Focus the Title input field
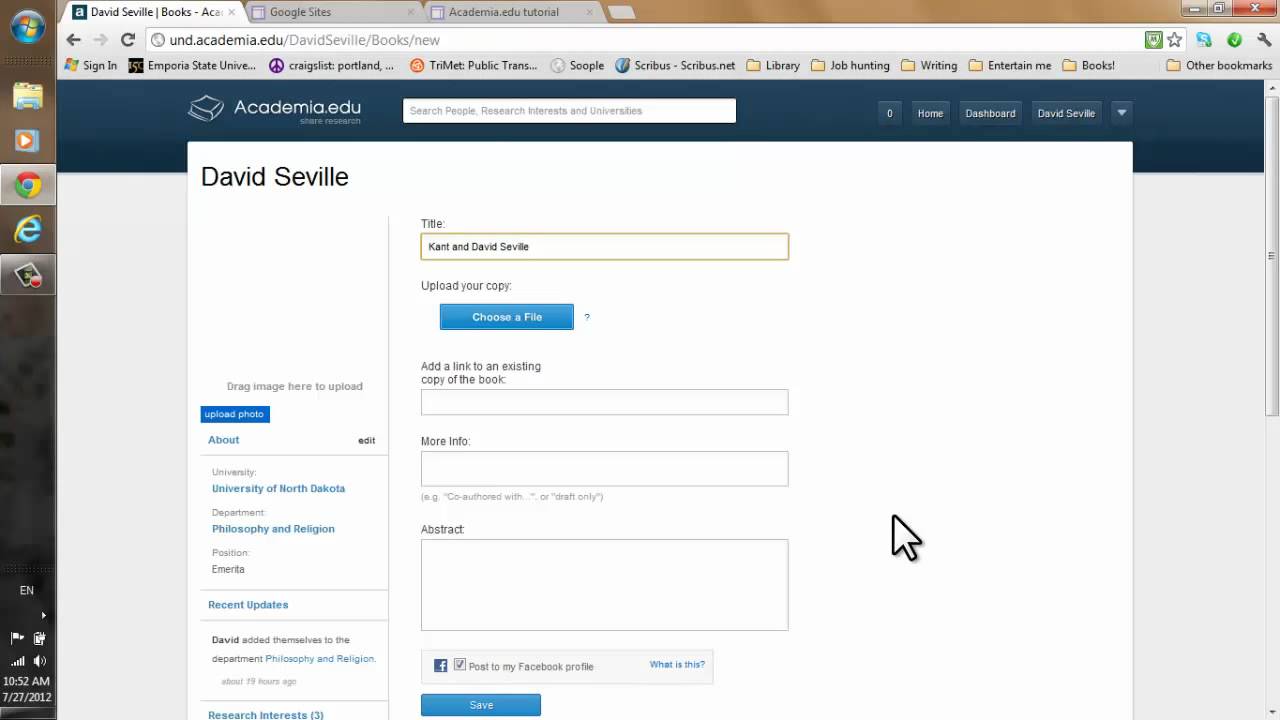The width and height of the screenshot is (1280, 720). pyautogui.click(x=604, y=246)
